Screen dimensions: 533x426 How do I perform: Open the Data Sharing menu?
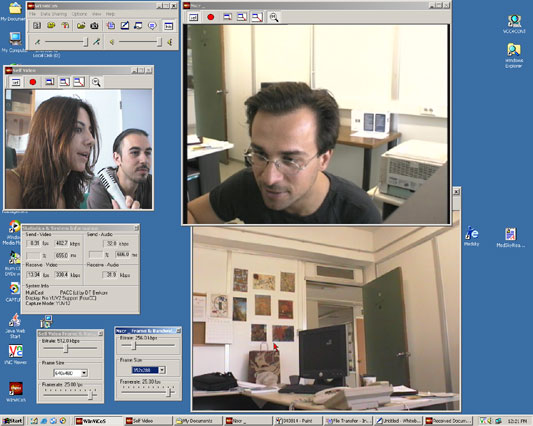tap(54, 14)
